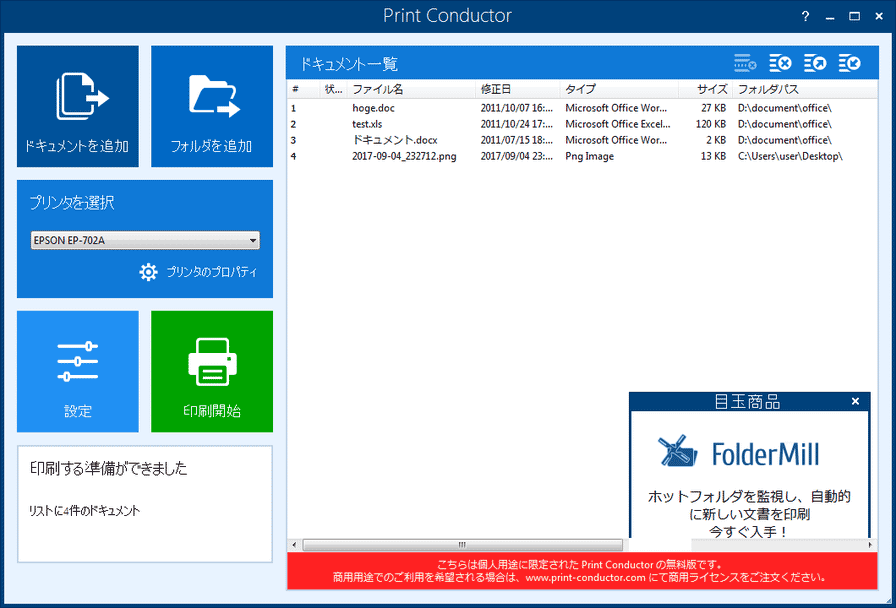Click the 2011/07/15 date cell
This screenshot has height=608, width=896.
click(x=517, y=140)
